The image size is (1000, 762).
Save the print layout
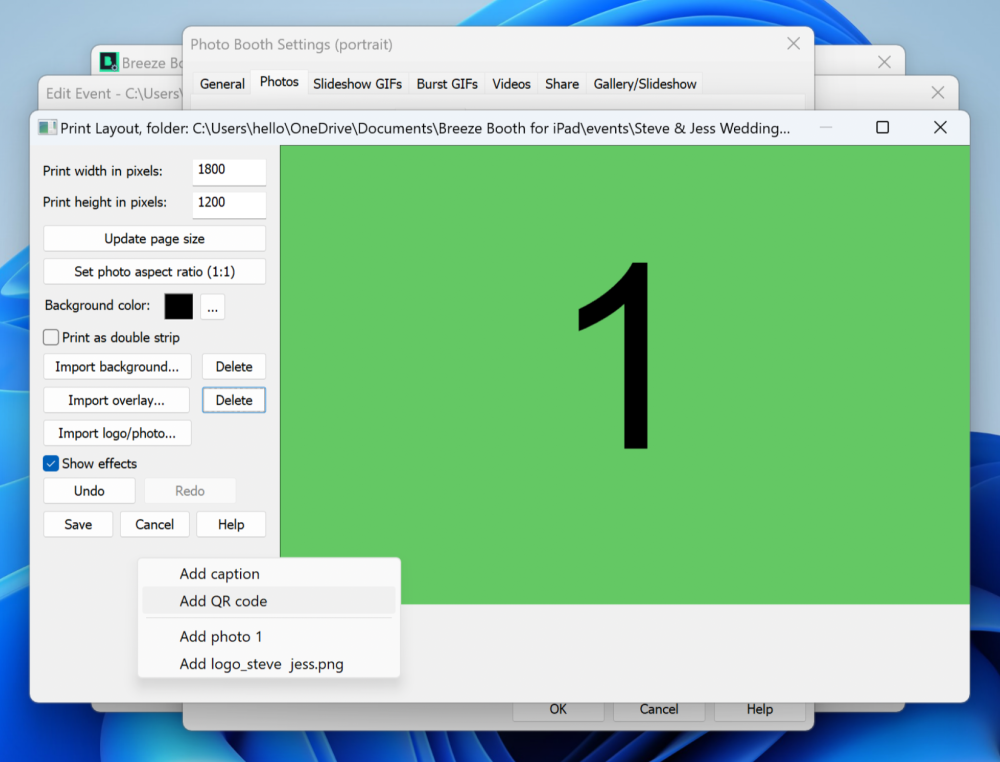click(78, 525)
